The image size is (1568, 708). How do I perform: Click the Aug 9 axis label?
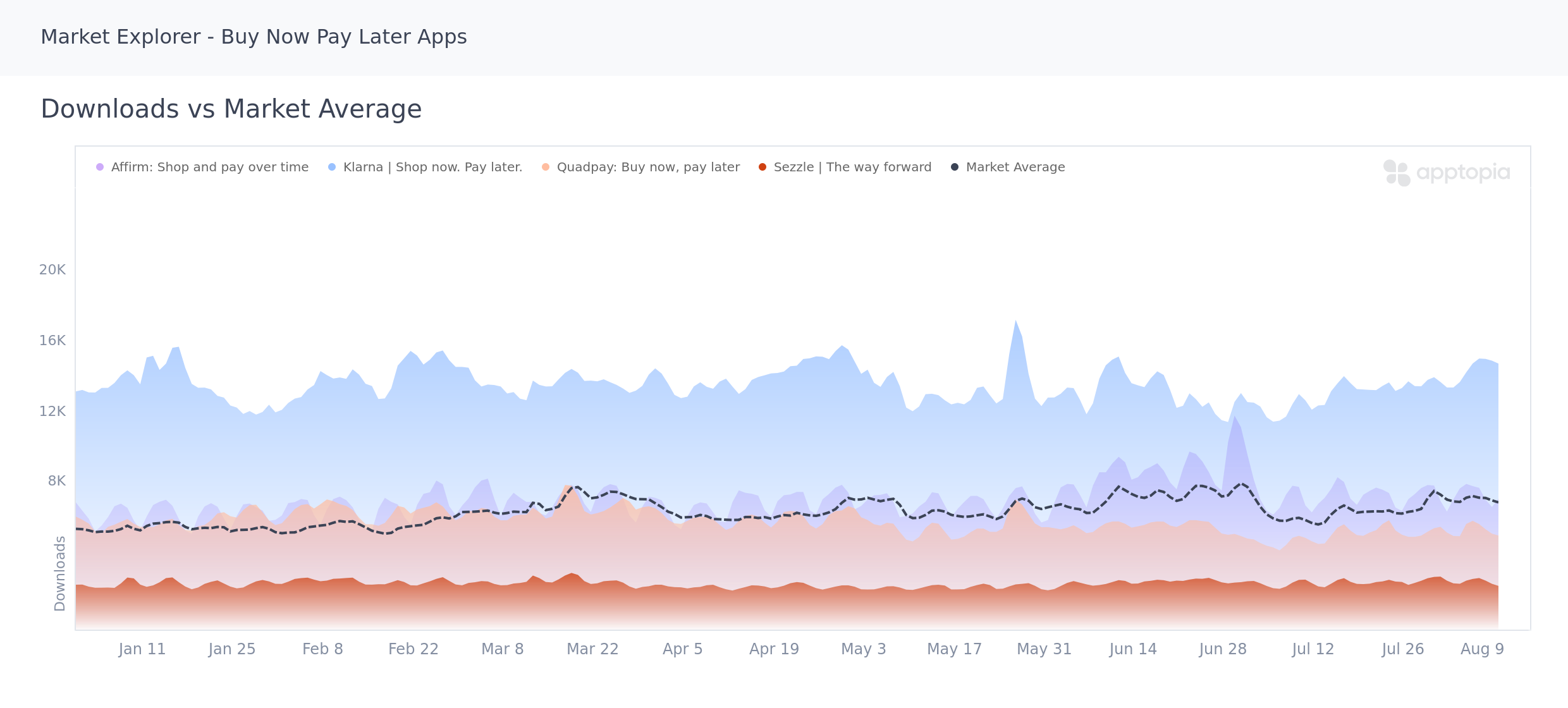[1482, 649]
